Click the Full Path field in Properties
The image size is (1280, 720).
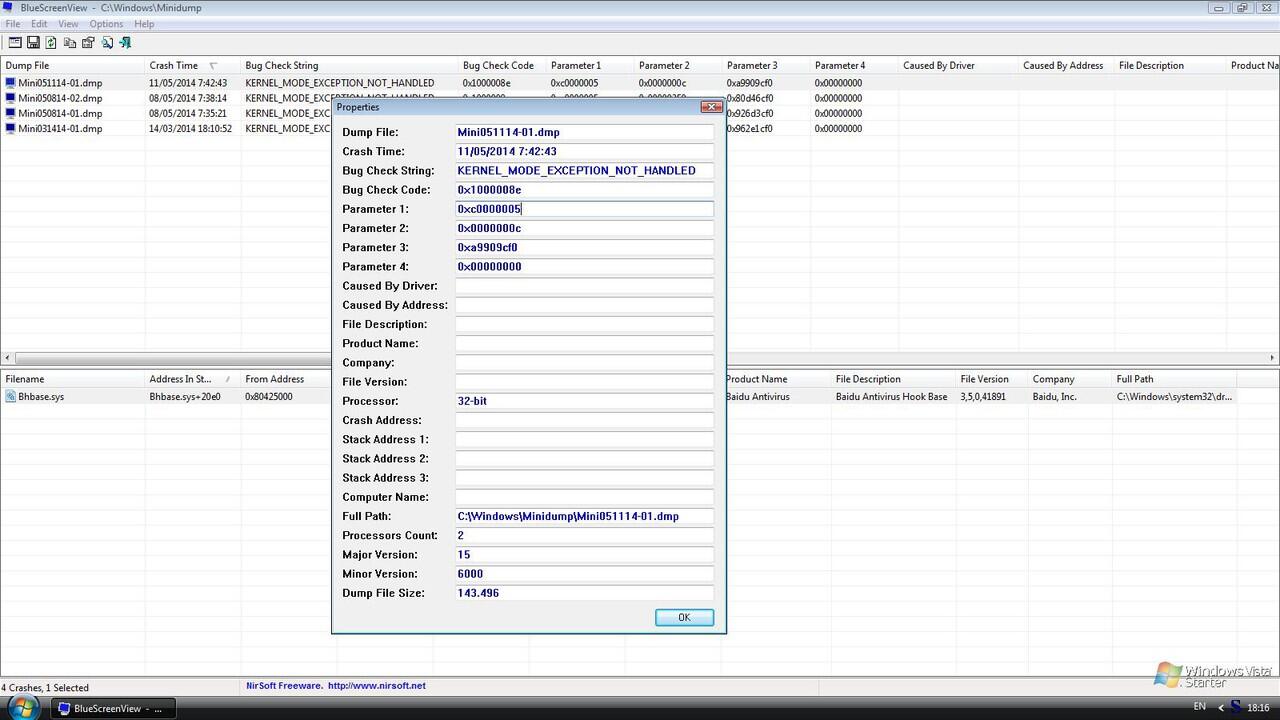pos(584,516)
